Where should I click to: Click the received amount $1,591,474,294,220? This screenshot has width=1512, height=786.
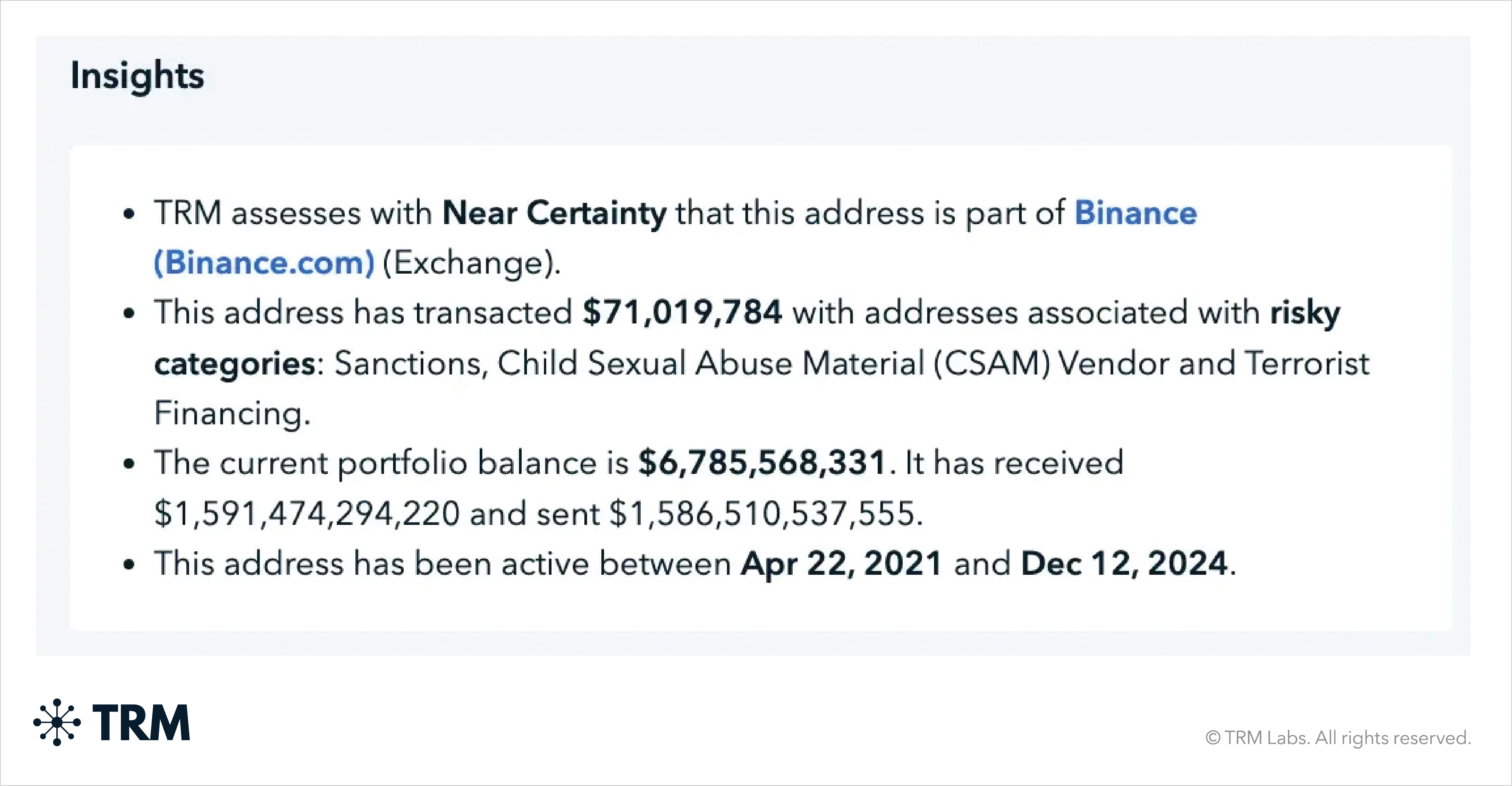click(x=307, y=513)
